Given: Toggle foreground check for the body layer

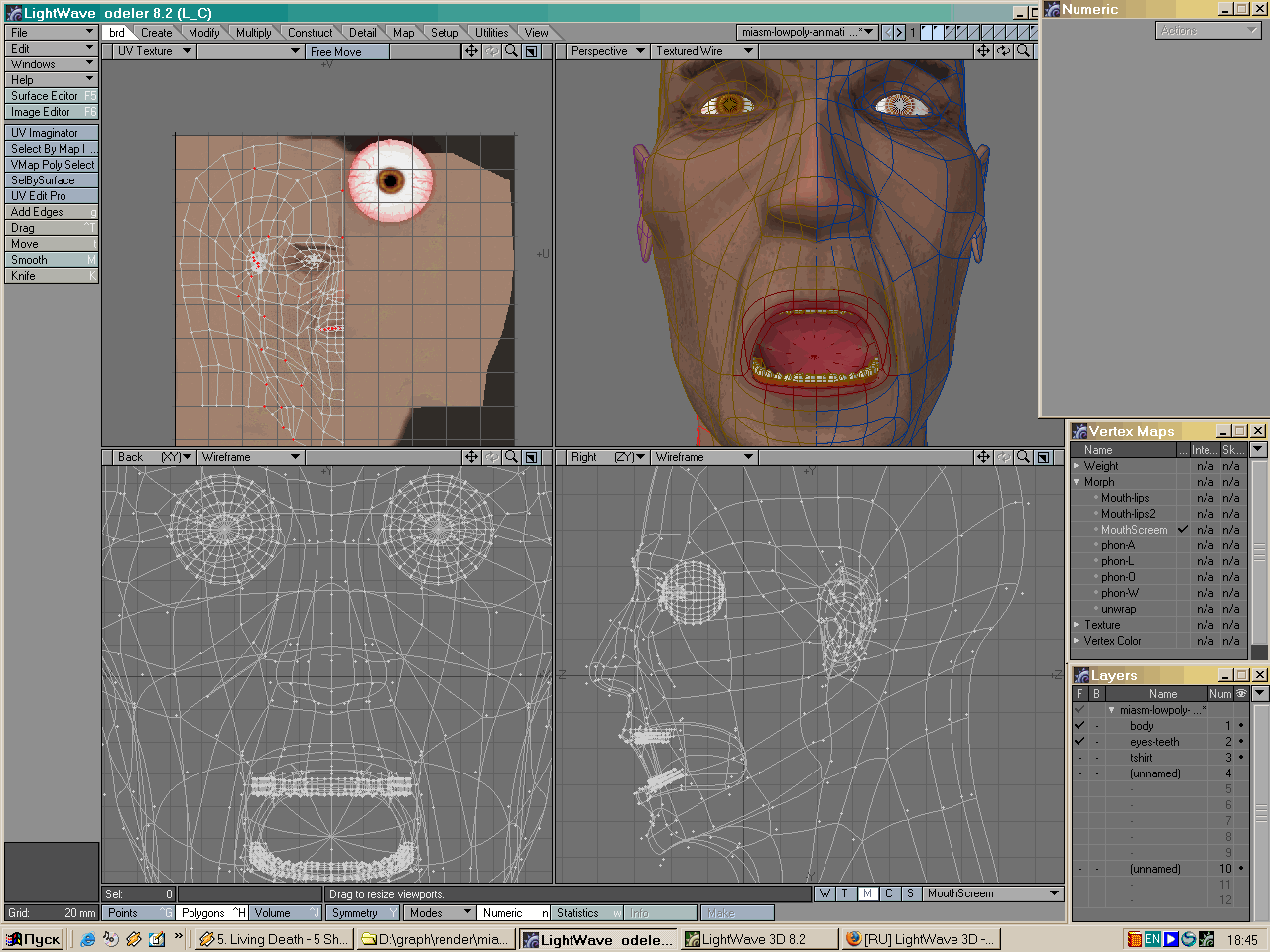Looking at the screenshot, I should pos(1079,726).
